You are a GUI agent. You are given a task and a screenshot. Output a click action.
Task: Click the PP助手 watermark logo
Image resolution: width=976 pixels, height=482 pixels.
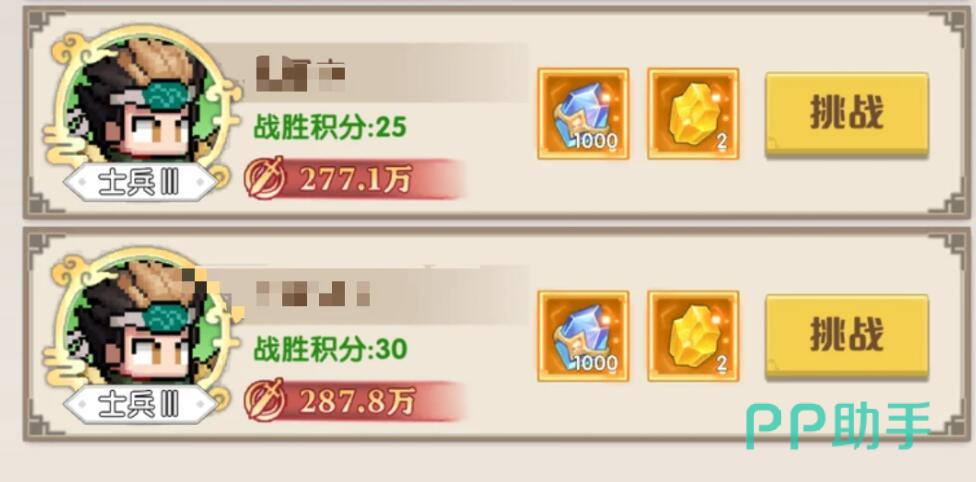(x=838, y=425)
